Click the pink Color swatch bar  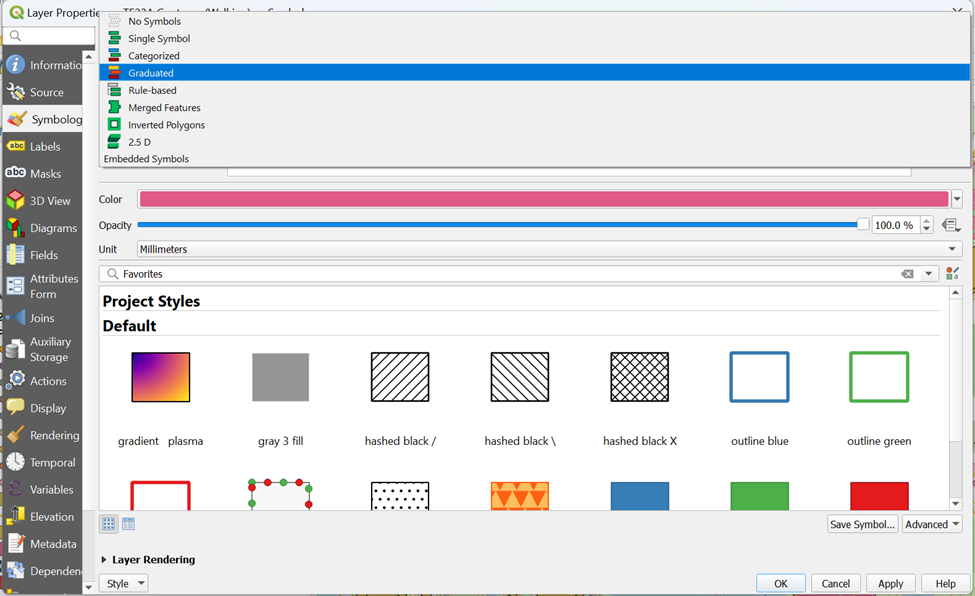point(543,199)
